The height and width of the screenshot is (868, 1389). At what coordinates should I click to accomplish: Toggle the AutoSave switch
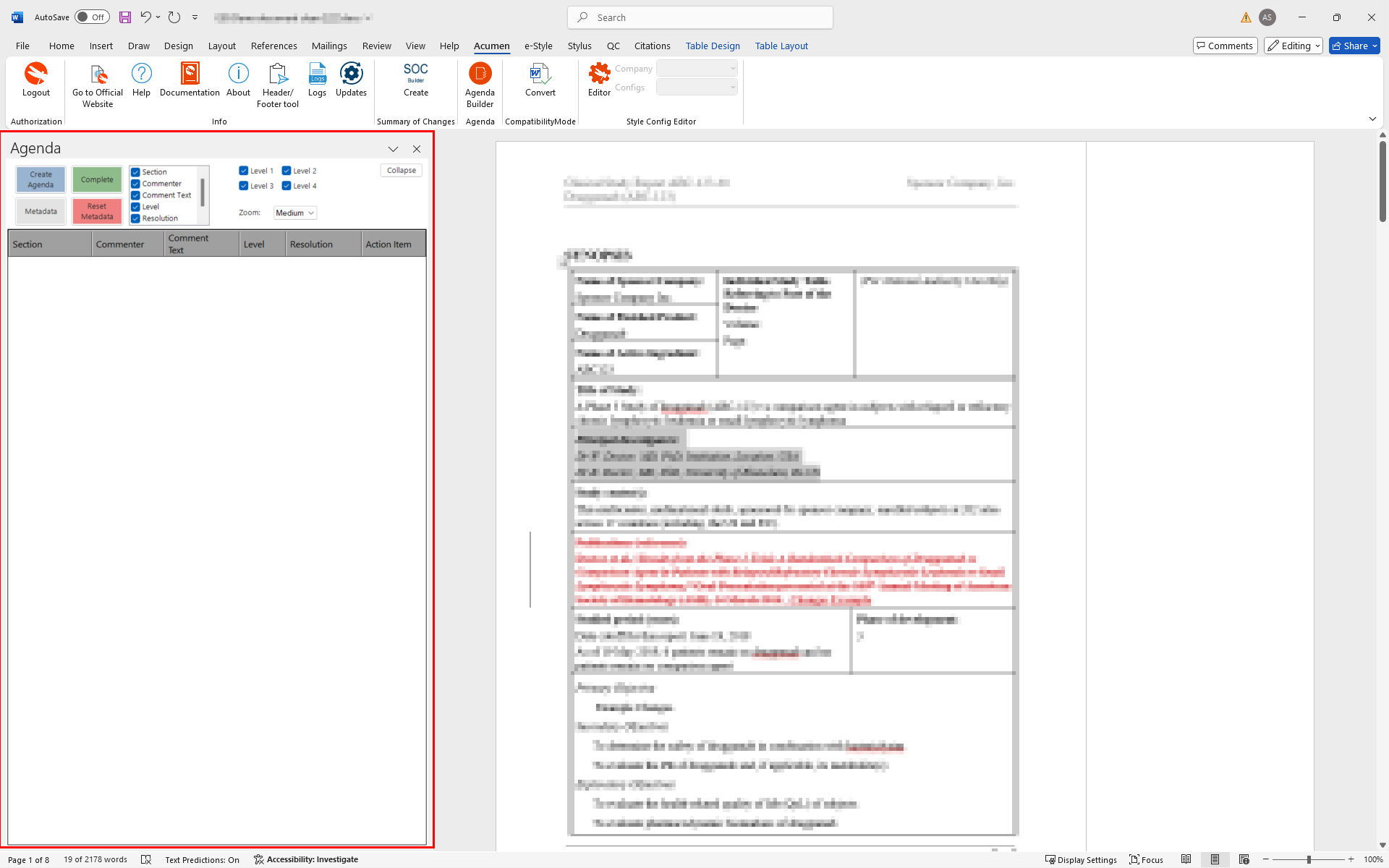(92, 17)
